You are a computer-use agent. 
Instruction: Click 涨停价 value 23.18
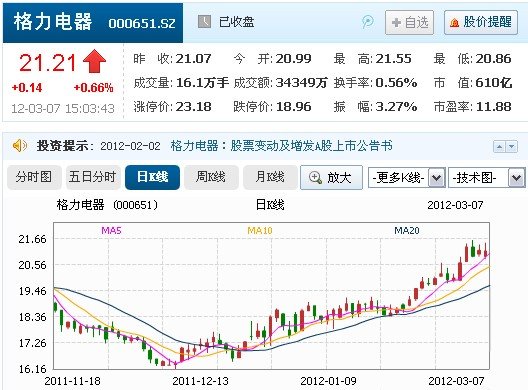pos(194,107)
